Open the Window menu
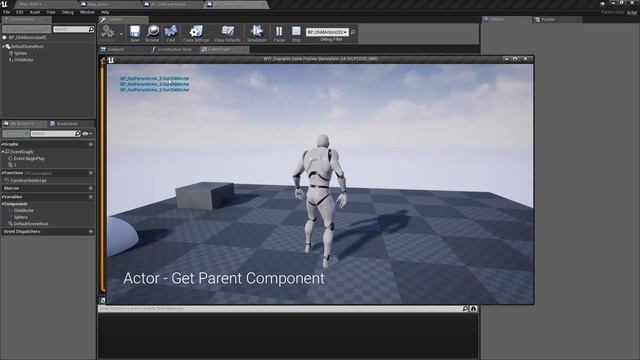The image size is (640, 360). 87,12
